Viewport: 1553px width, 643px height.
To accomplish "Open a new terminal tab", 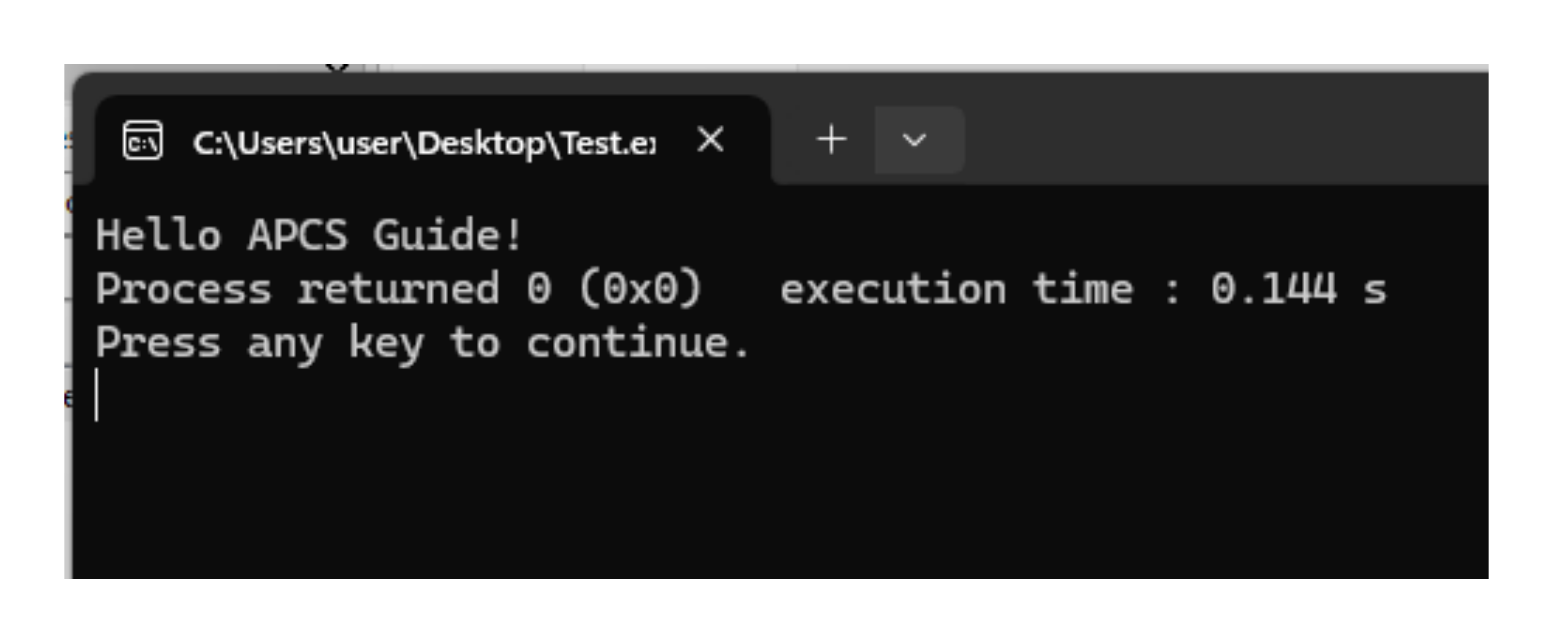I will pyautogui.click(x=831, y=140).
